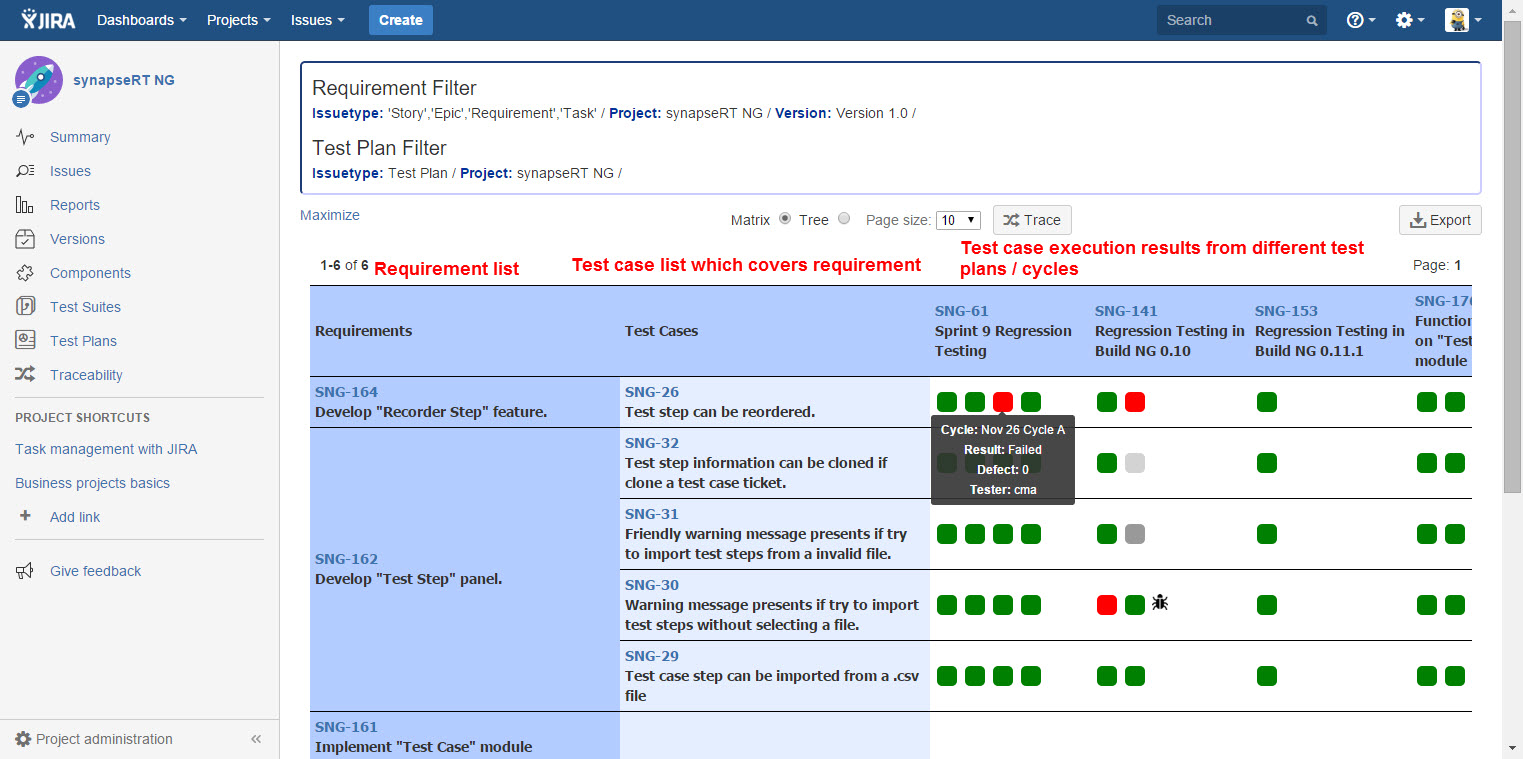Click the Project administration gear icon
Viewport: 1523px width, 759px height.
23,739
